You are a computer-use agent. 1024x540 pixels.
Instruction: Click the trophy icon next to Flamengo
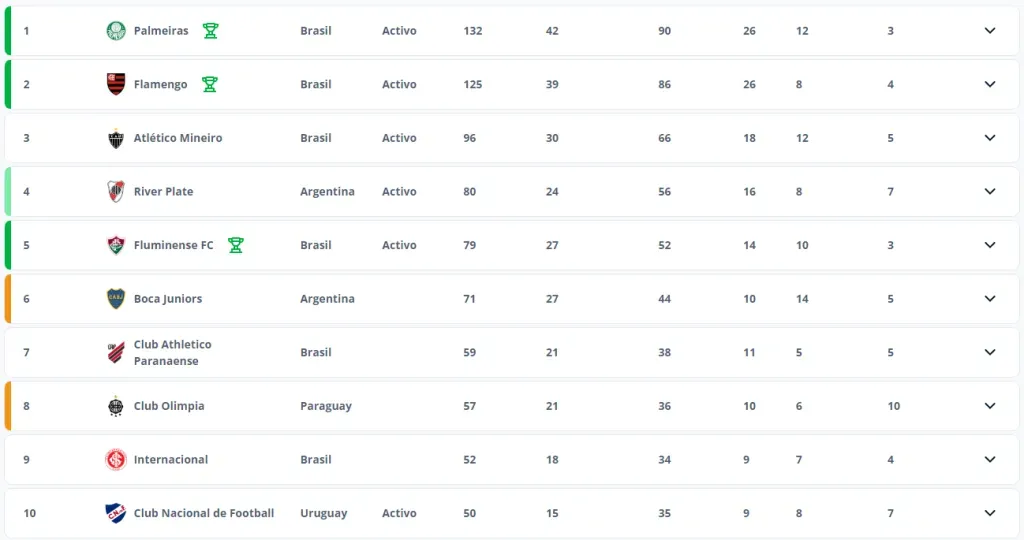pos(209,84)
